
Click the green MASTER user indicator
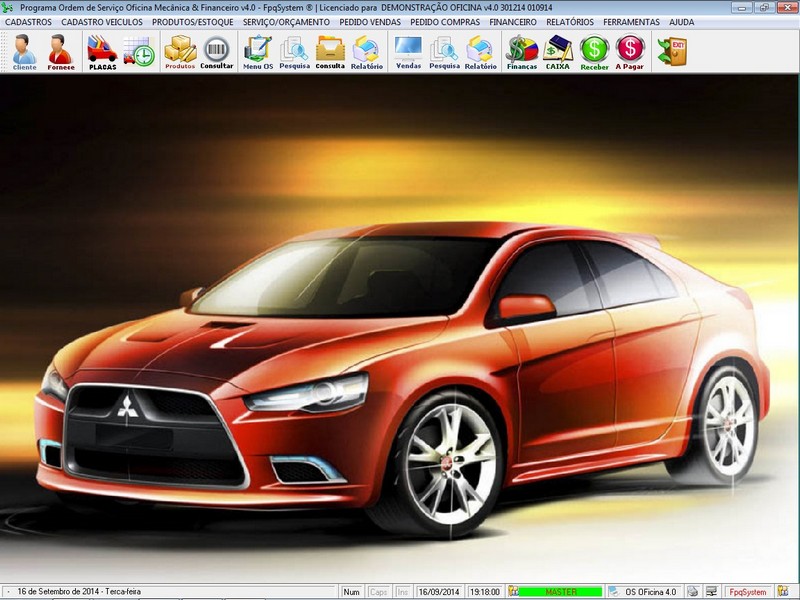[561, 592]
